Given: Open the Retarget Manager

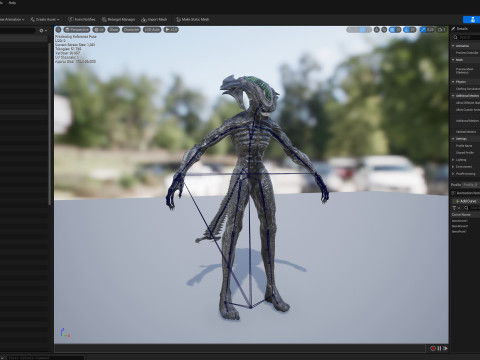Looking at the screenshot, I should 118,19.
